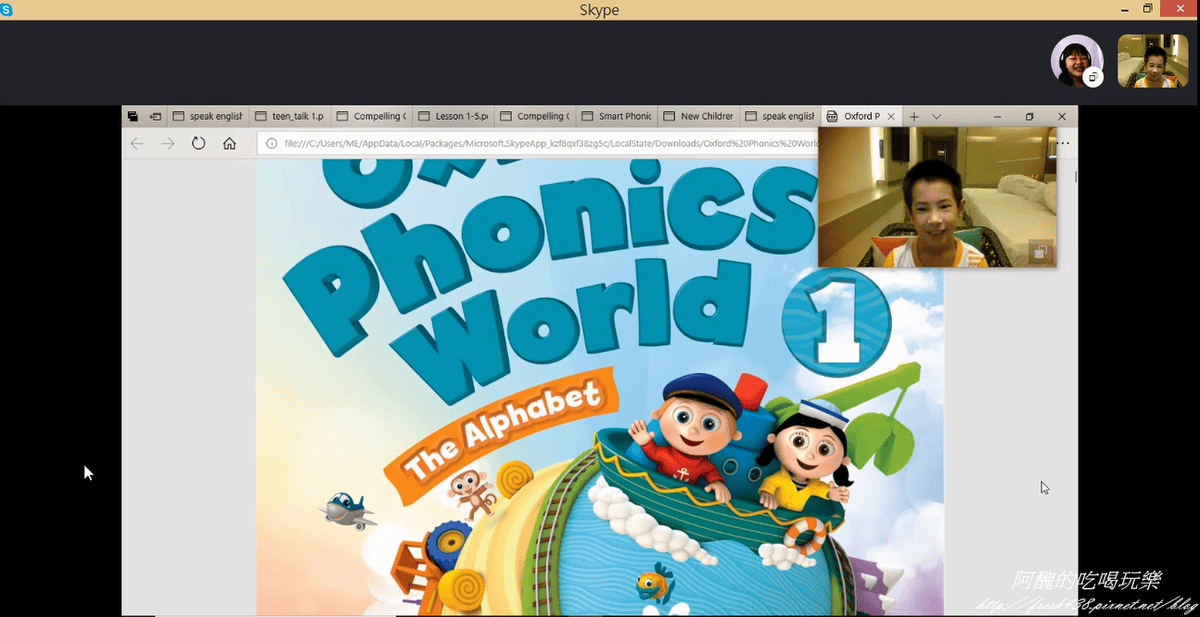Expand the tab preview dropdown chevron

[x=936, y=116]
